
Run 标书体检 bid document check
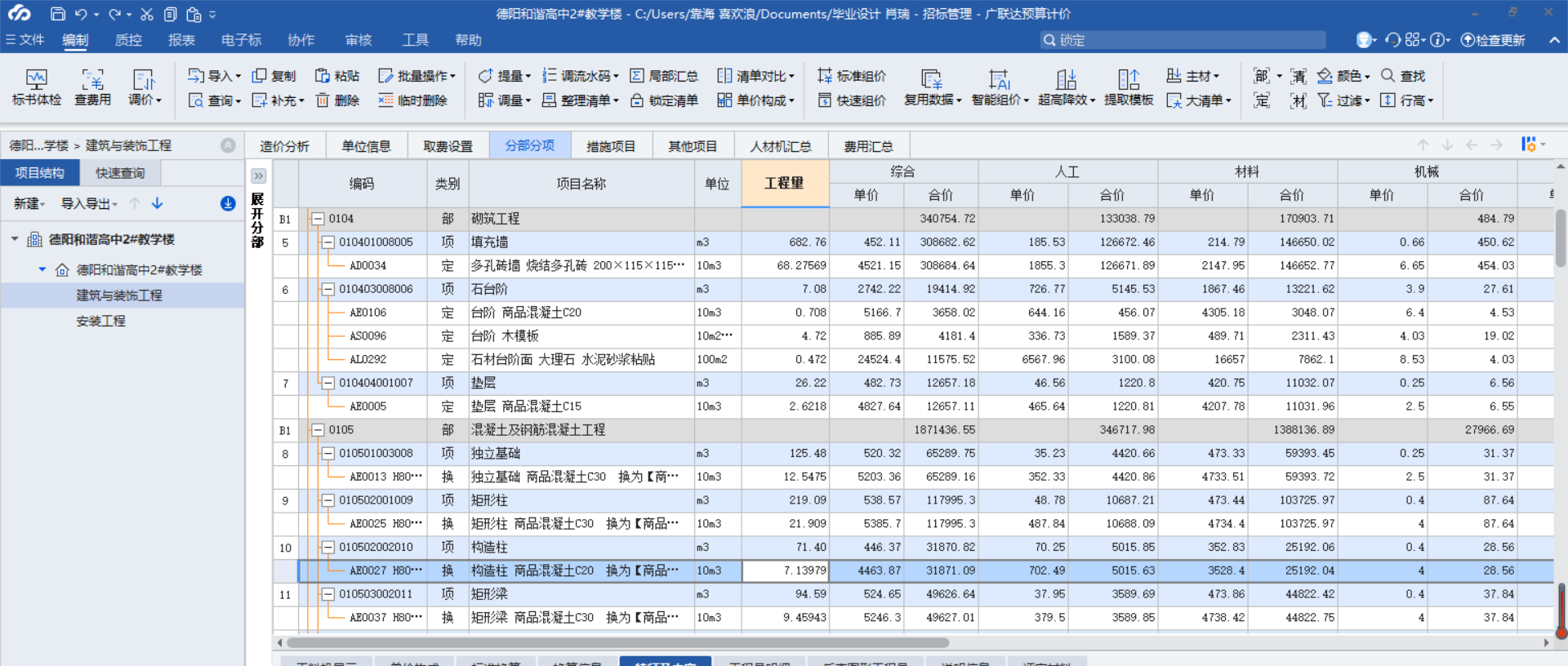point(37,87)
